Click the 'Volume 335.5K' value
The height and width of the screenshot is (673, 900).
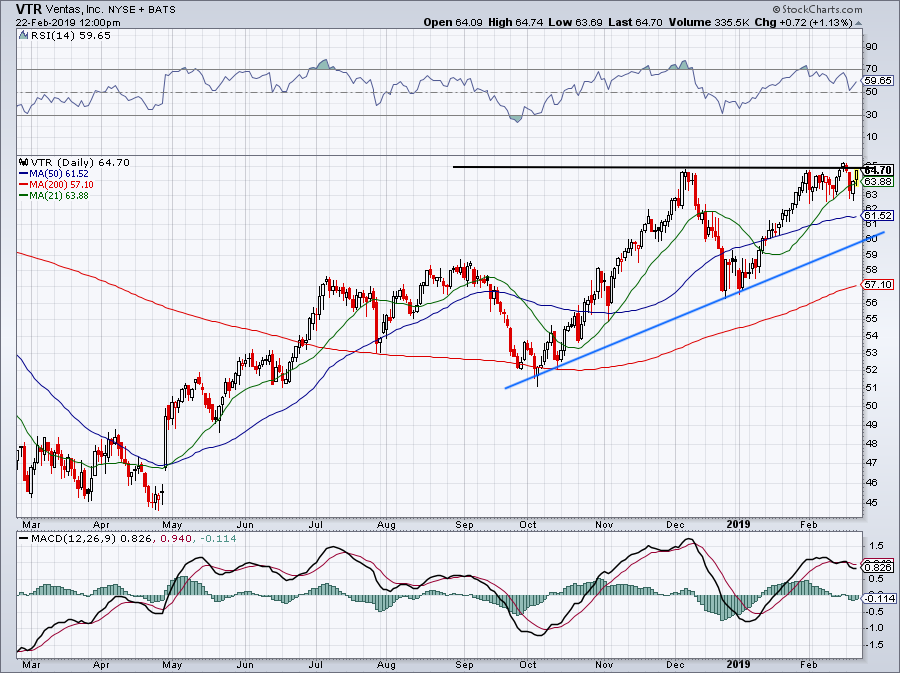708,22
